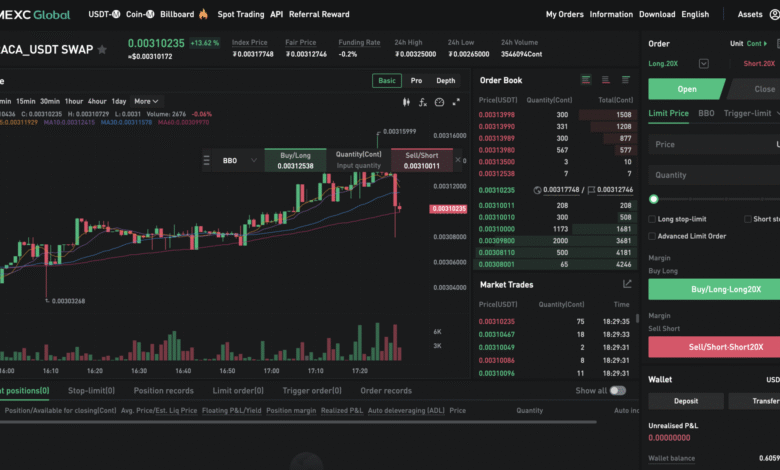Click Buy/Long-Long20X button
This screenshot has width=780, height=470.
pos(714,289)
